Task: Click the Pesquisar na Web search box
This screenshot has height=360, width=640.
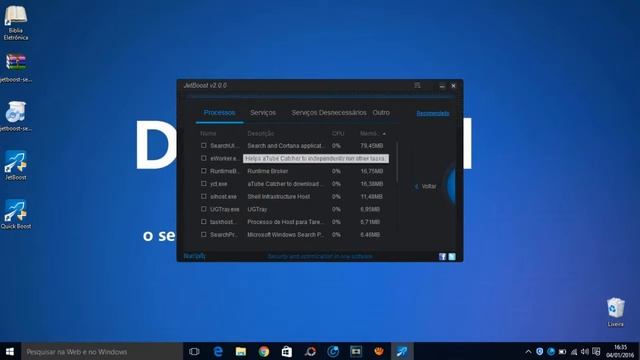Action: point(102,351)
